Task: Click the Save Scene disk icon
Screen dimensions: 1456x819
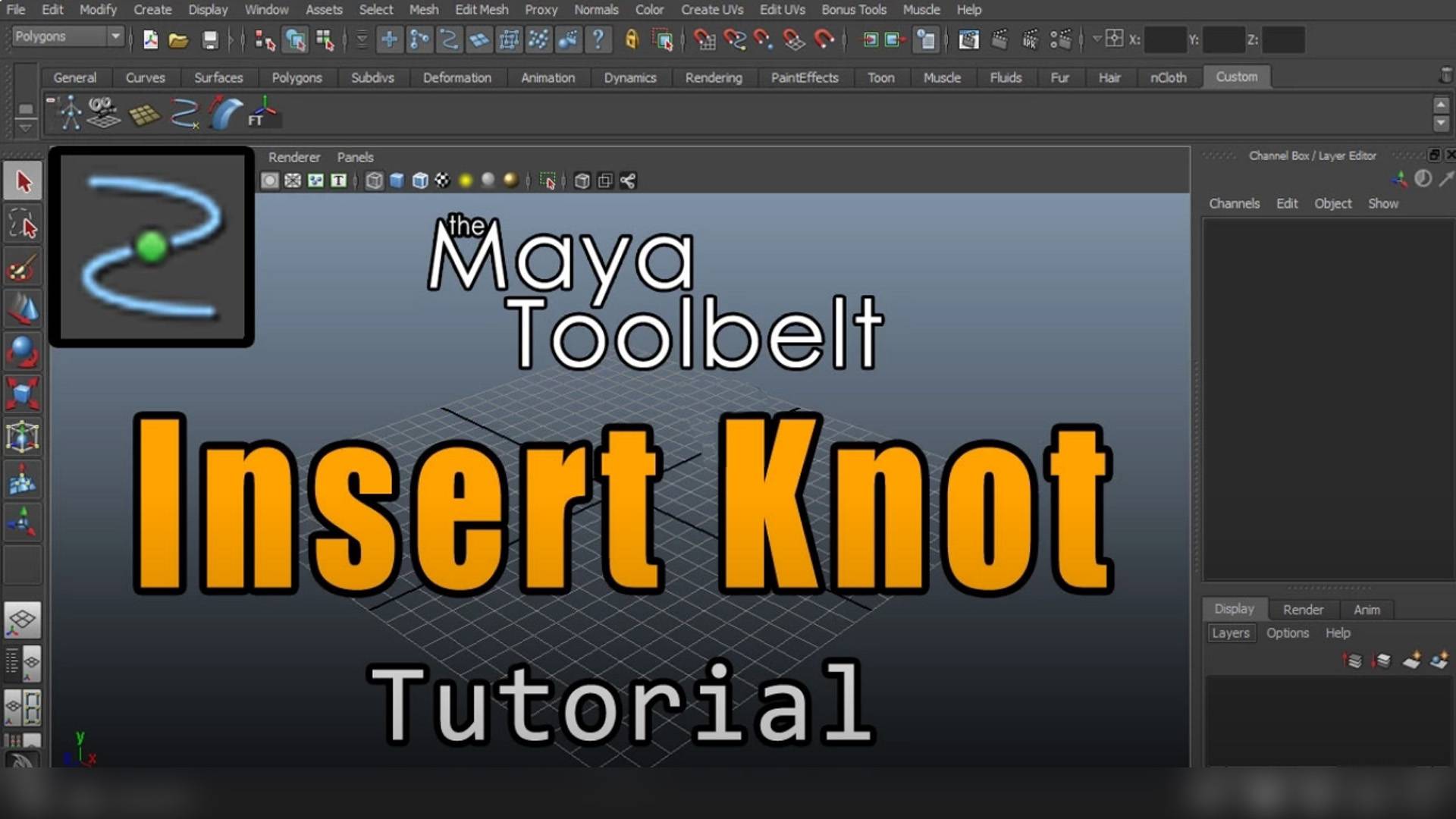Action: [210, 39]
